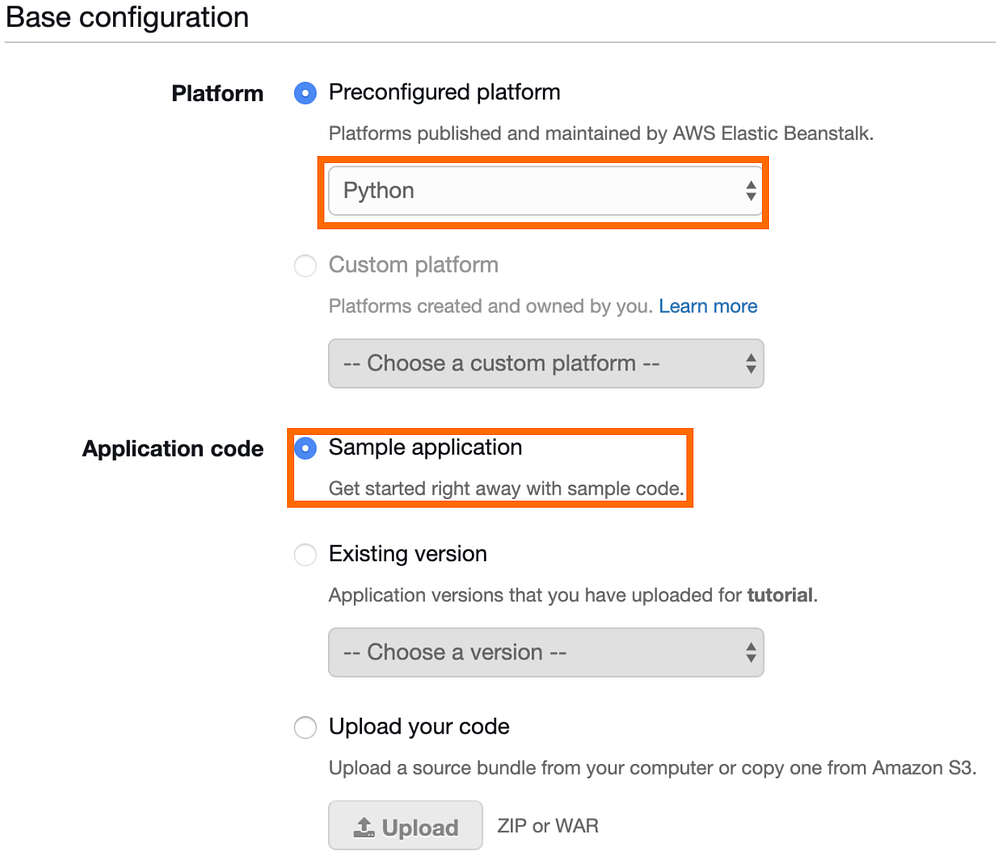Open the Choose a version dropdown
This screenshot has height=863, width=1000.
pos(546,652)
